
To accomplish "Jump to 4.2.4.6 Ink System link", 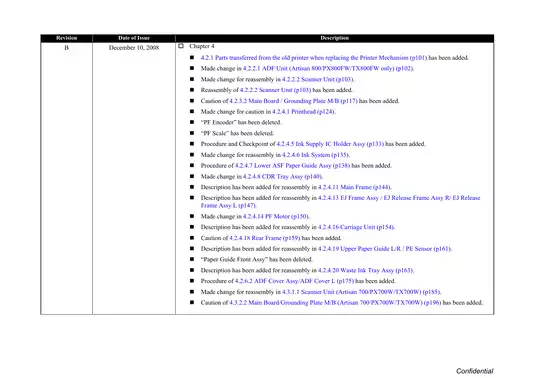I will (x=316, y=155).
